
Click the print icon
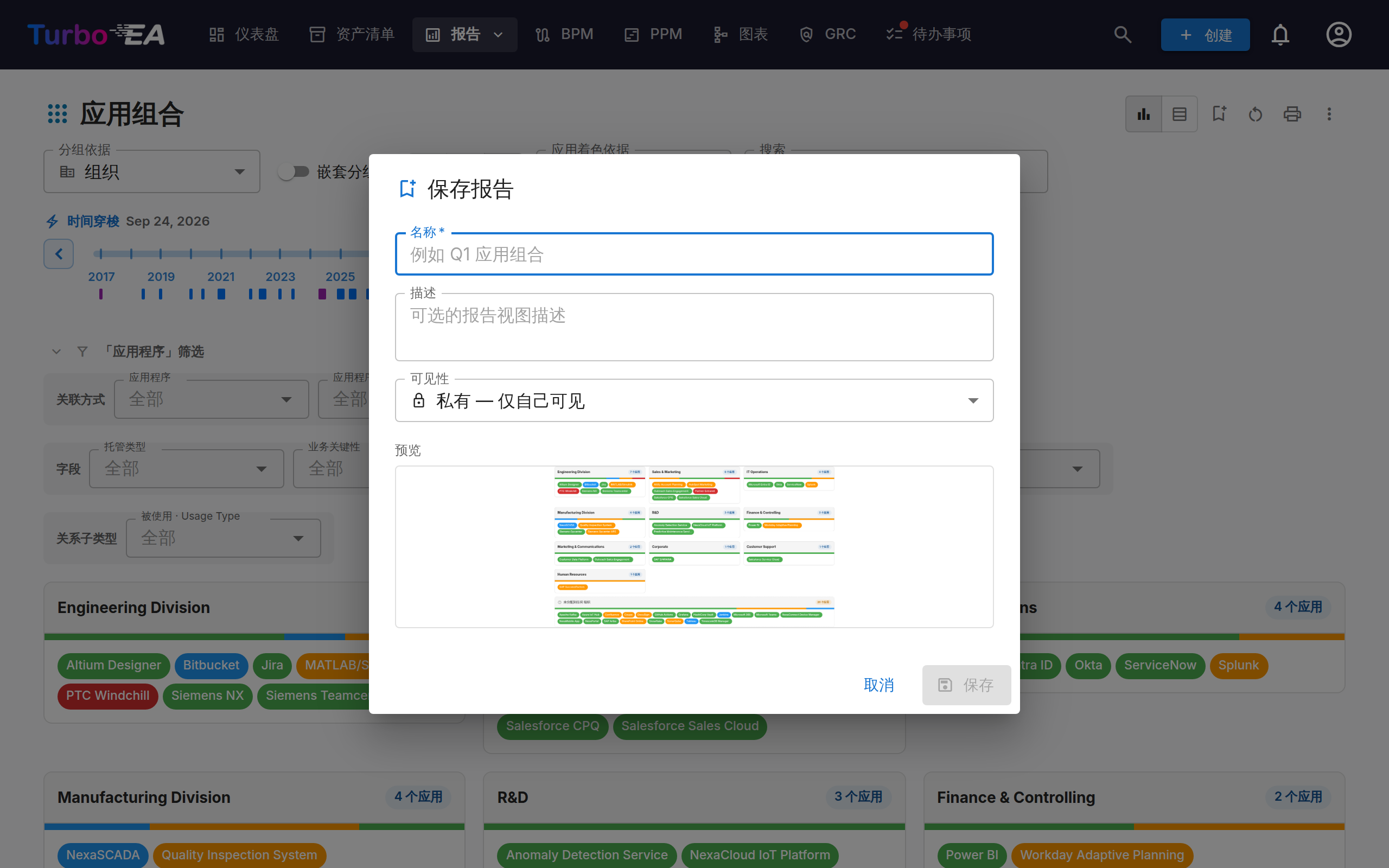(x=1292, y=114)
